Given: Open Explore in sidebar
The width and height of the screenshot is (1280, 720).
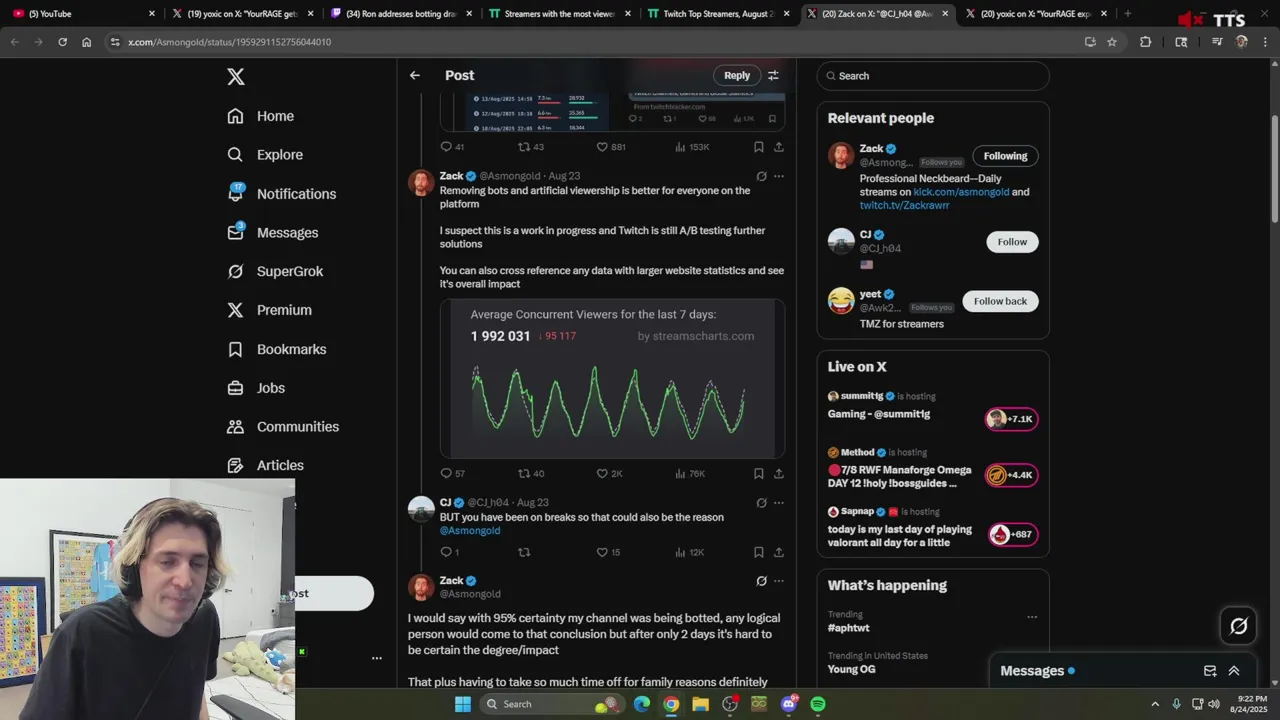Looking at the screenshot, I should click(265, 155).
